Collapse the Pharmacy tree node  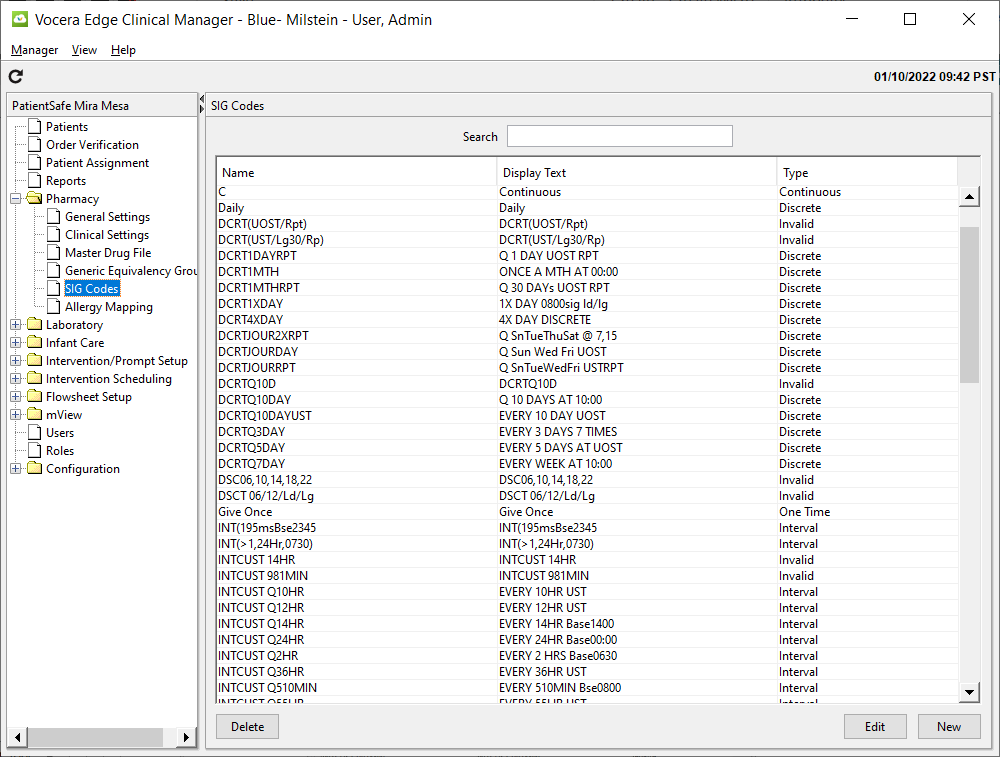pyautogui.click(x=16, y=199)
